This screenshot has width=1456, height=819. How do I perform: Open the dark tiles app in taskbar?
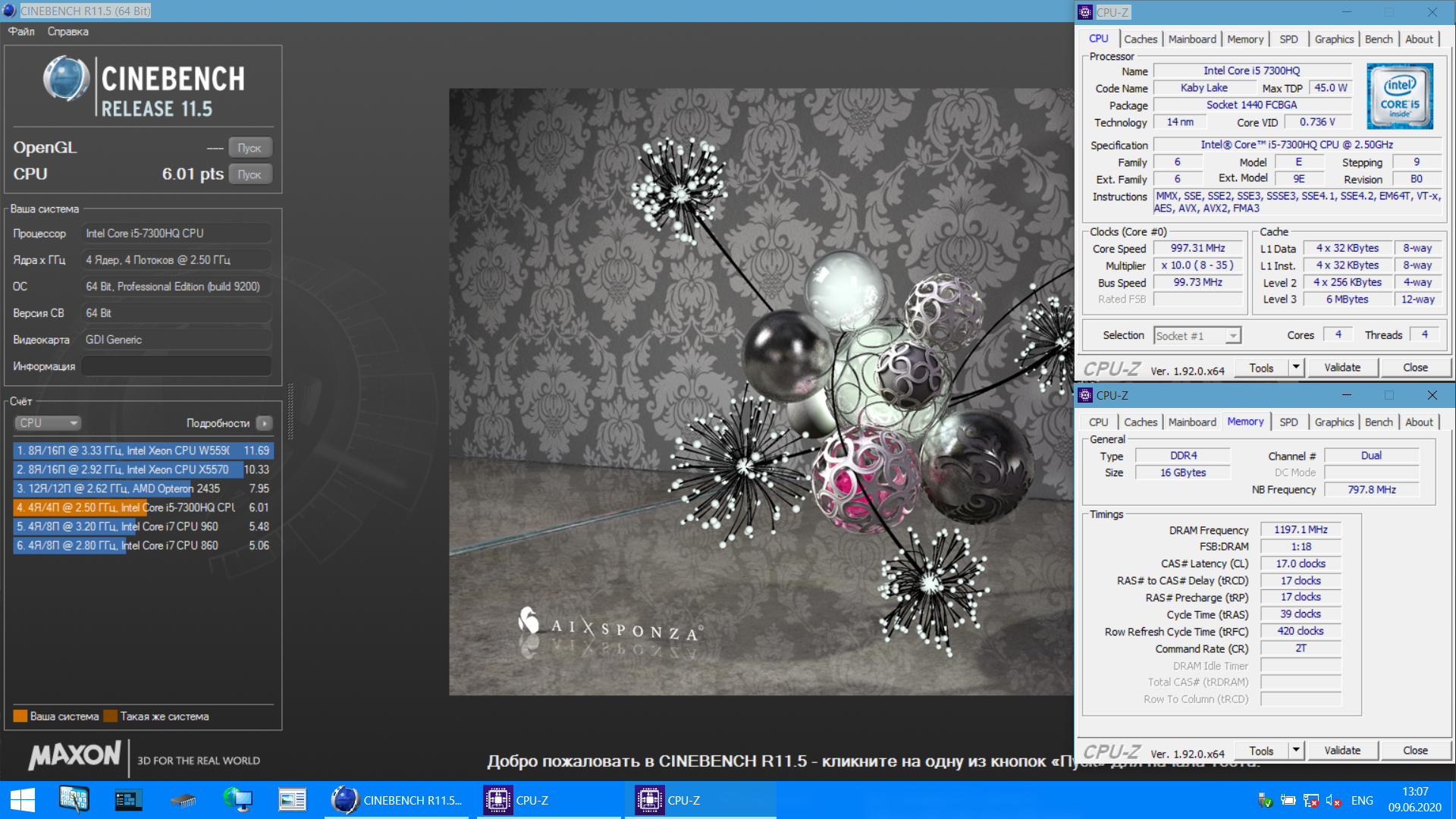coord(128,800)
